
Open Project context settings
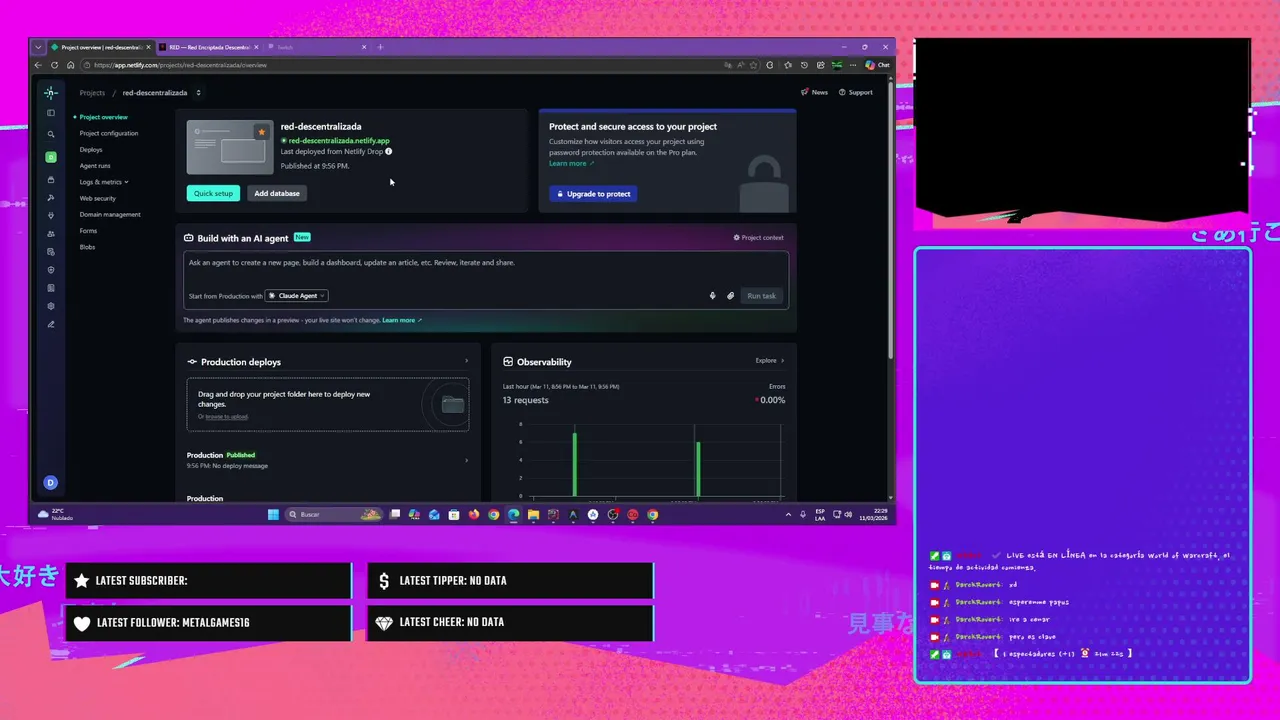coord(758,238)
